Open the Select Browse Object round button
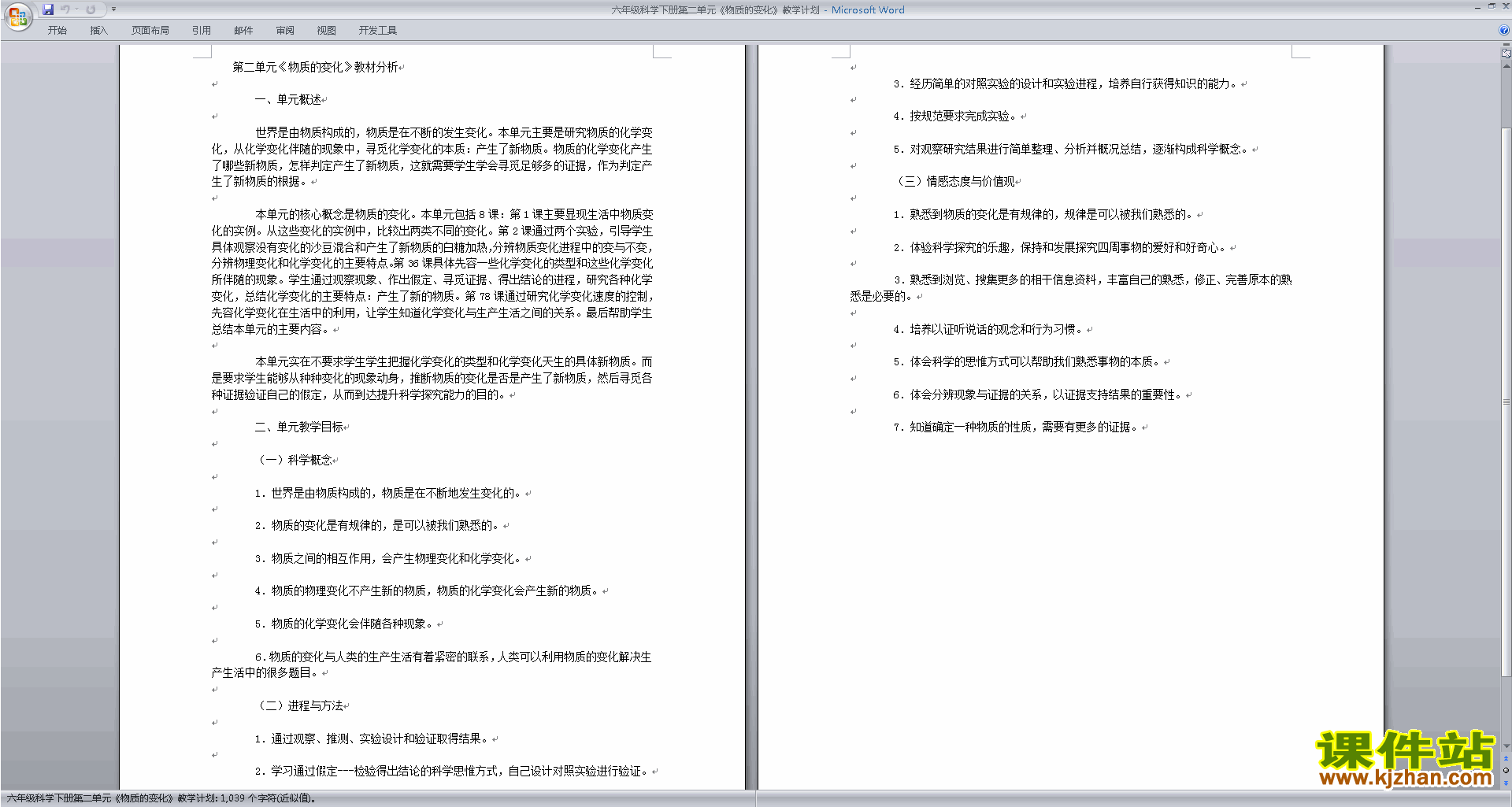 [1506, 770]
